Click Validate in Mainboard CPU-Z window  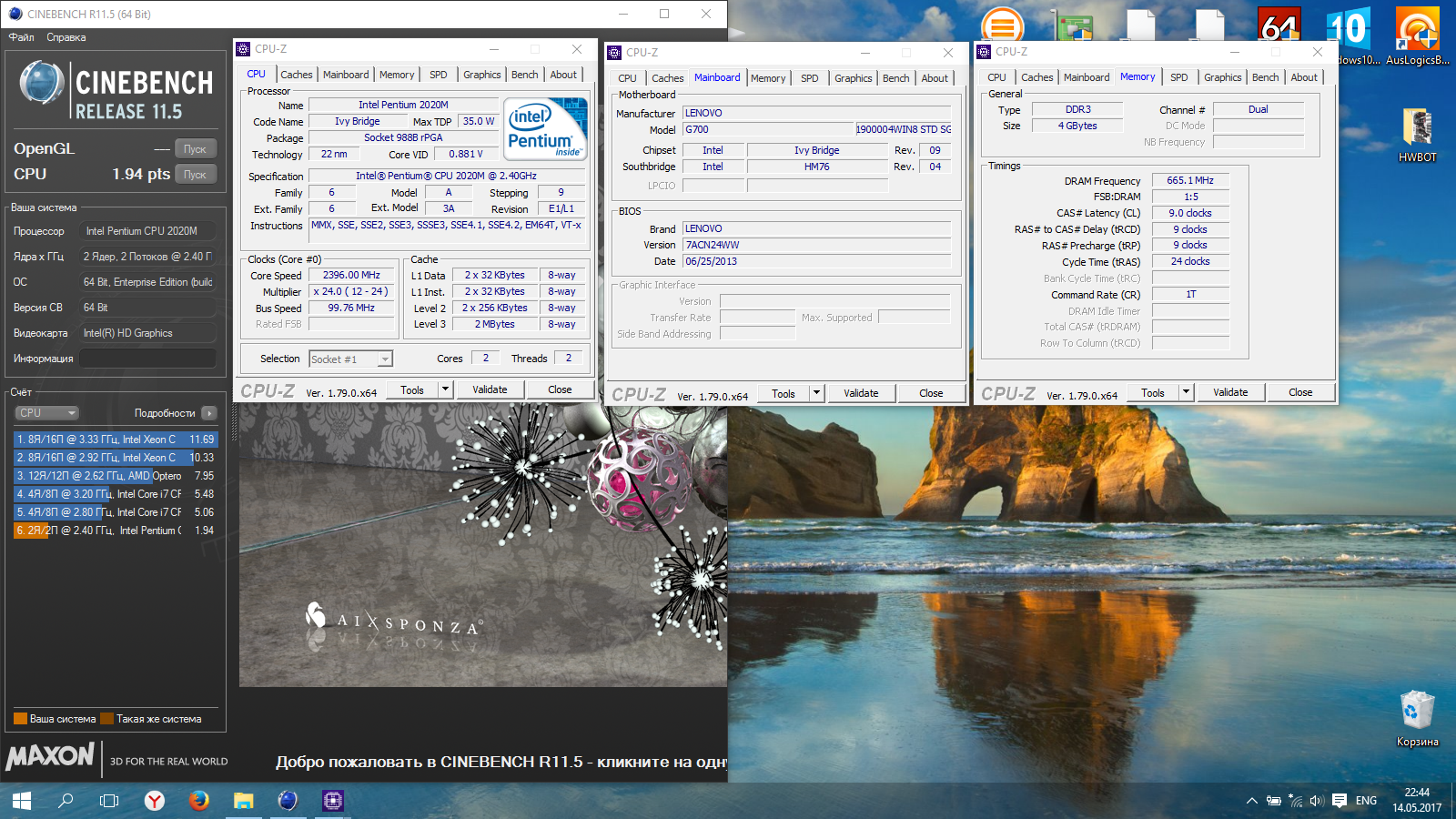pos(861,394)
